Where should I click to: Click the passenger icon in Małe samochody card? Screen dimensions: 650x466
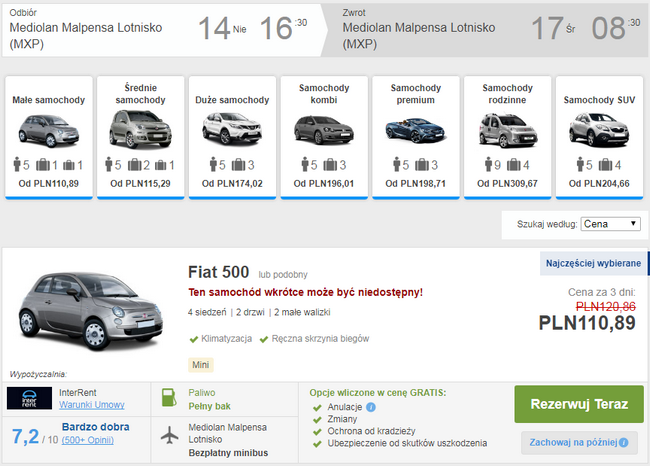pos(17,164)
